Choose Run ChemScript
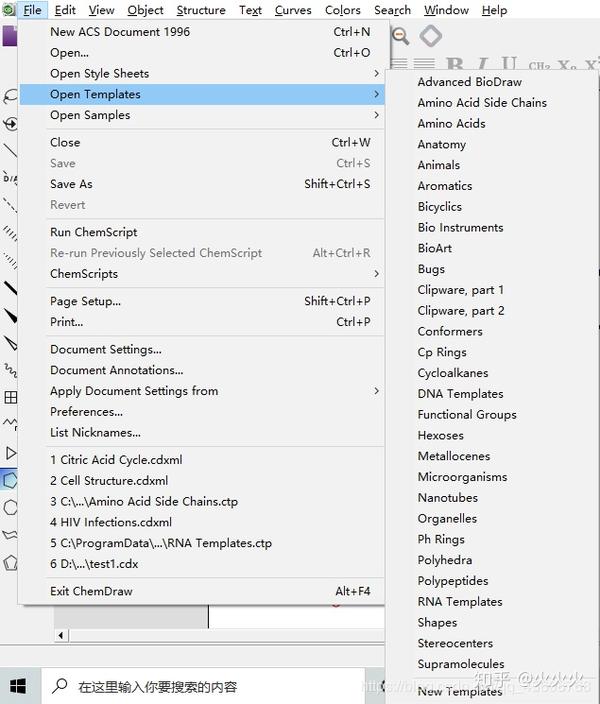The height and width of the screenshot is (704, 600). click(201, 232)
